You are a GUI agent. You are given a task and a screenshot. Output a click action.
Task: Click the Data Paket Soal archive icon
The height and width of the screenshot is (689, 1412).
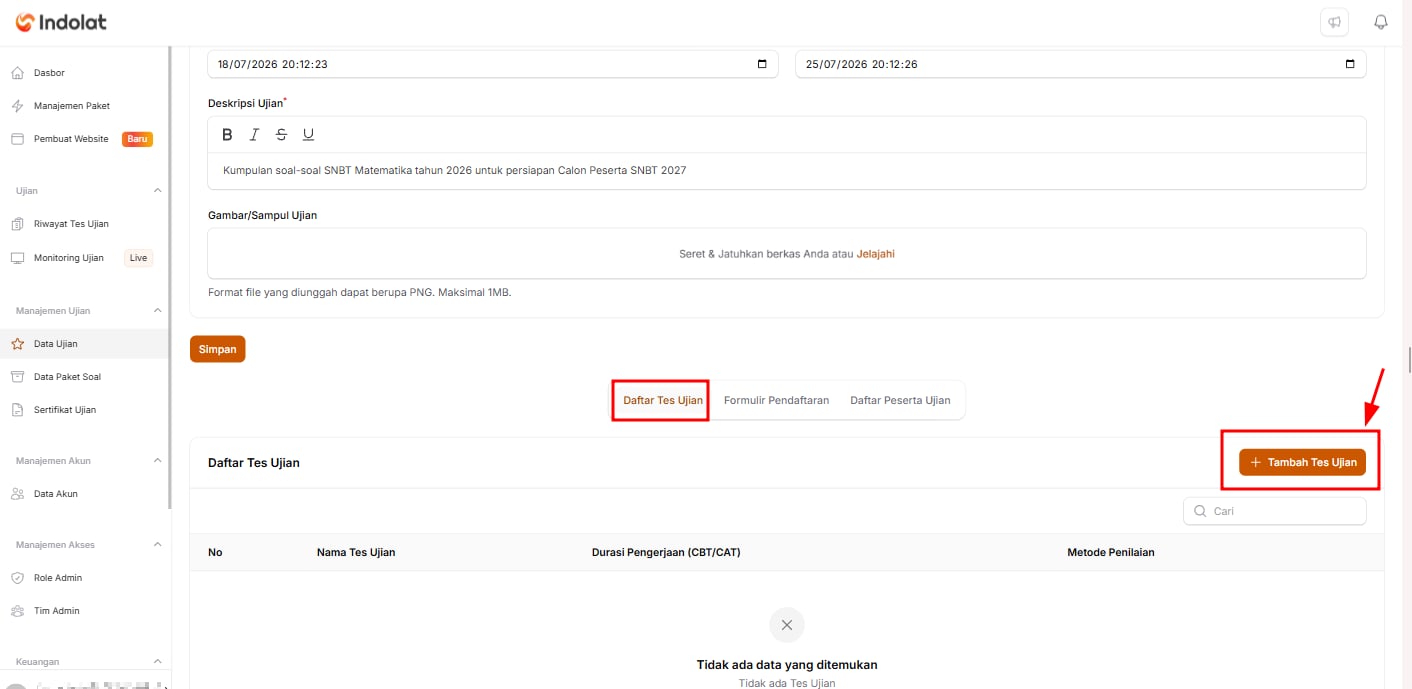17,377
